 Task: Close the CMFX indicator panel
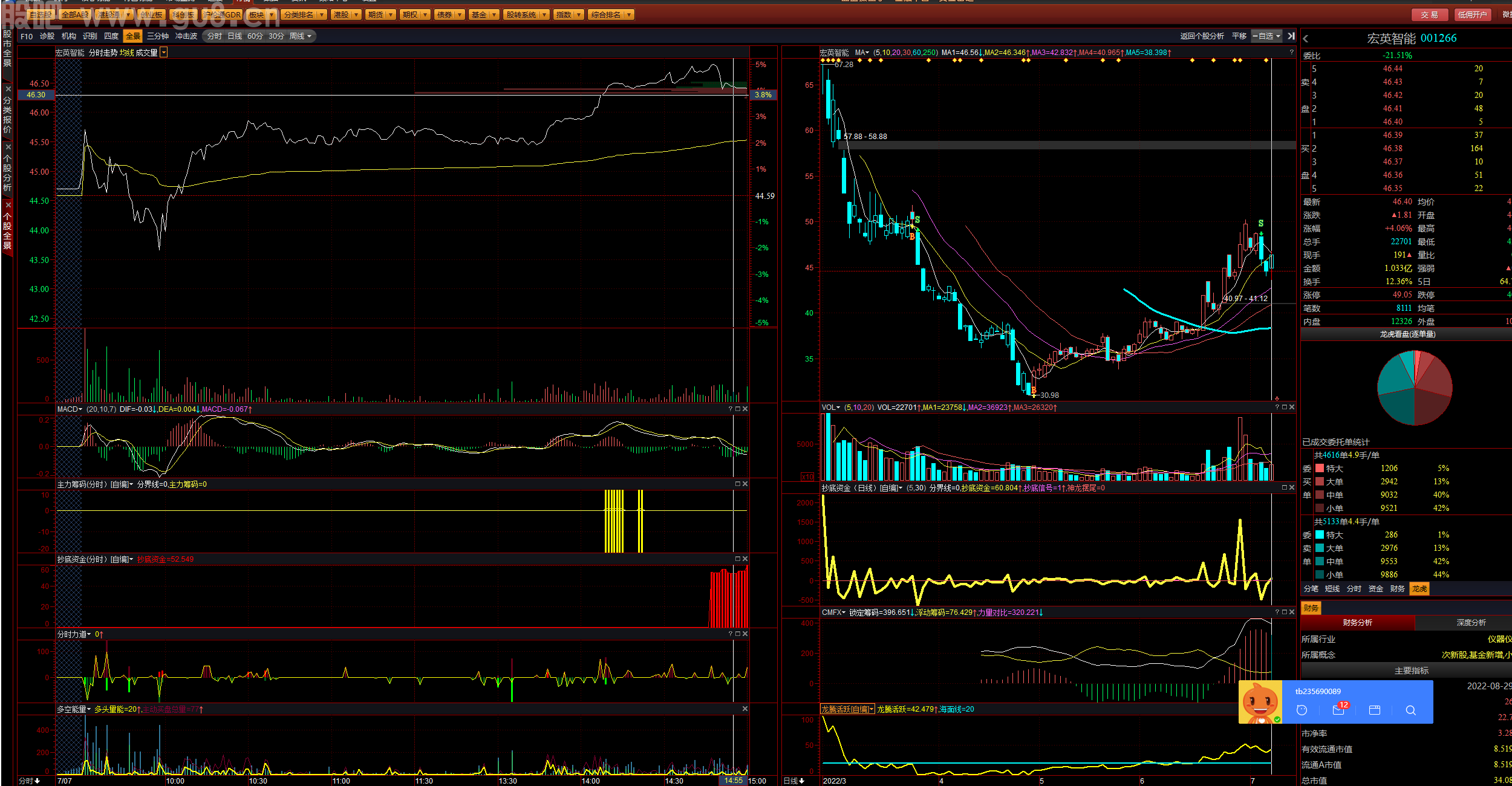click(x=1292, y=612)
